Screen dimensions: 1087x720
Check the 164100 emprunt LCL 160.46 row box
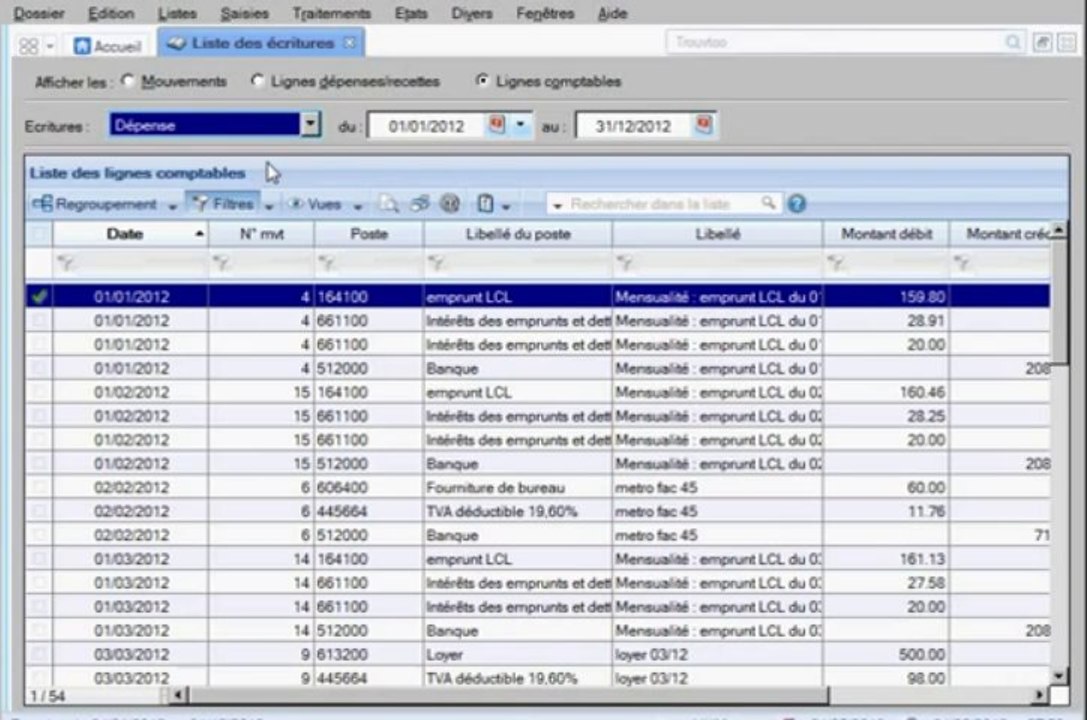(x=39, y=392)
